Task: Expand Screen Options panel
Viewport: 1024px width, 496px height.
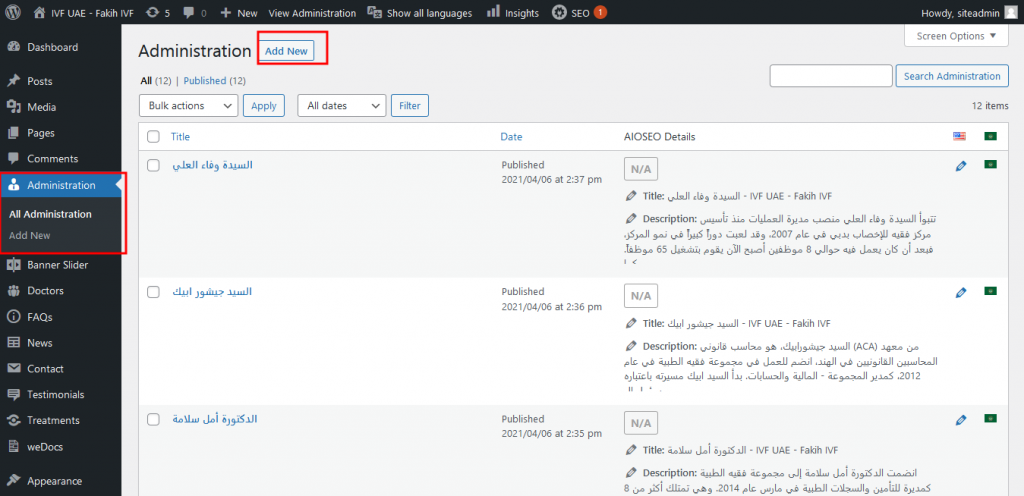Action: click(x=956, y=36)
